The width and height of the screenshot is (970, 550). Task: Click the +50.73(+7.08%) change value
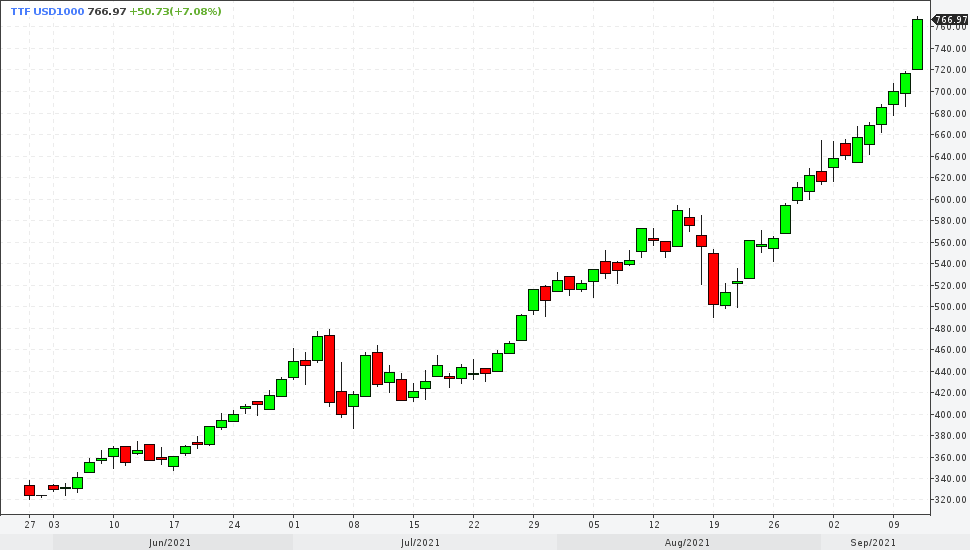point(175,11)
